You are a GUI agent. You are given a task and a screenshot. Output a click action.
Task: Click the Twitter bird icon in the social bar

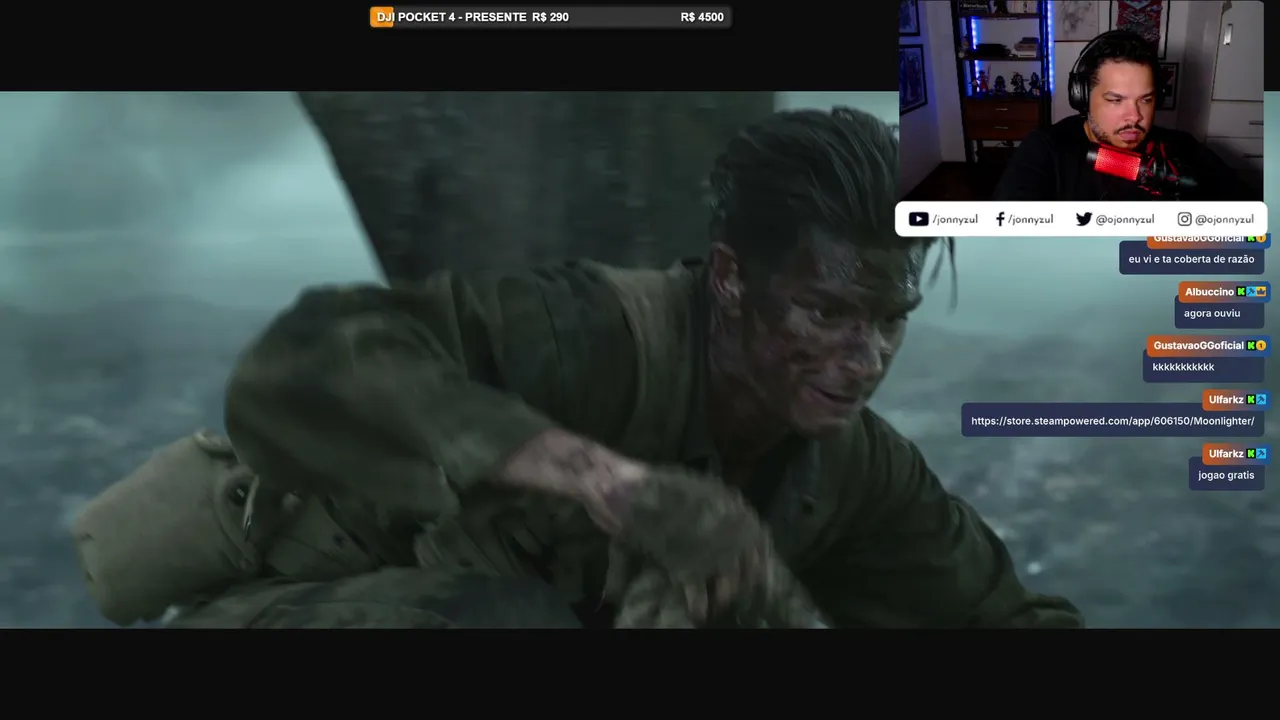tap(1084, 219)
